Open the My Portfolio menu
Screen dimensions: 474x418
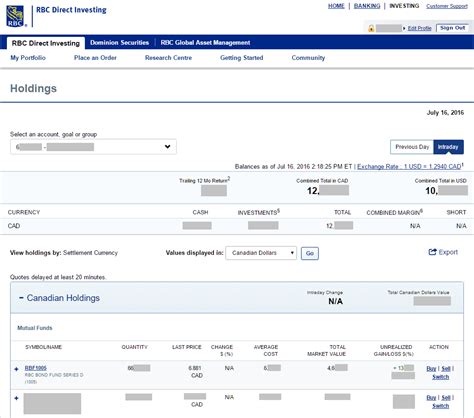[x=28, y=58]
